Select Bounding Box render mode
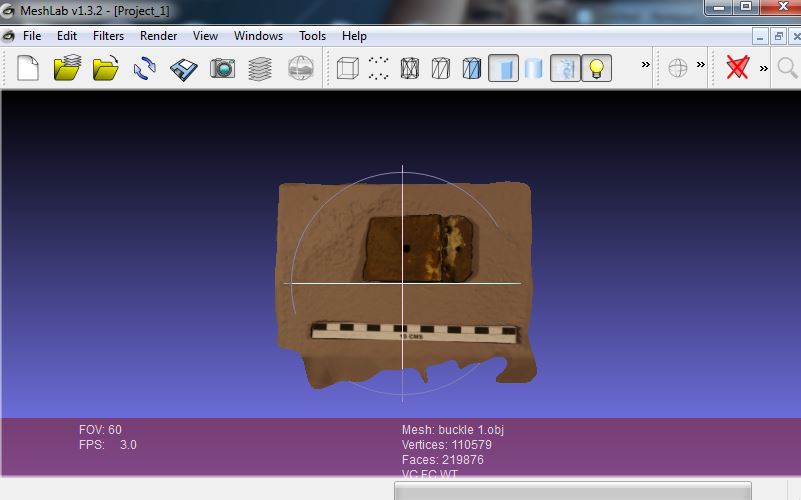Image resolution: width=801 pixels, height=500 pixels. (347, 68)
